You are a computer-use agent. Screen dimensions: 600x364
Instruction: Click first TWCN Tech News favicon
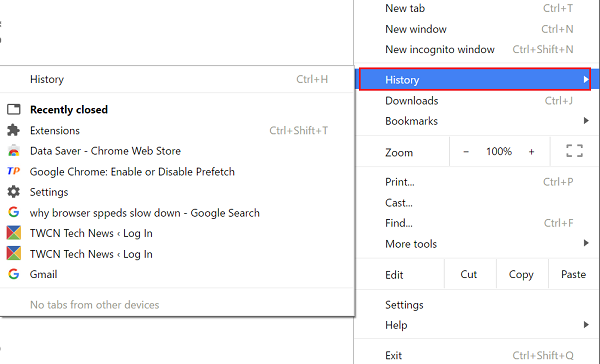click(x=13, y=233)
